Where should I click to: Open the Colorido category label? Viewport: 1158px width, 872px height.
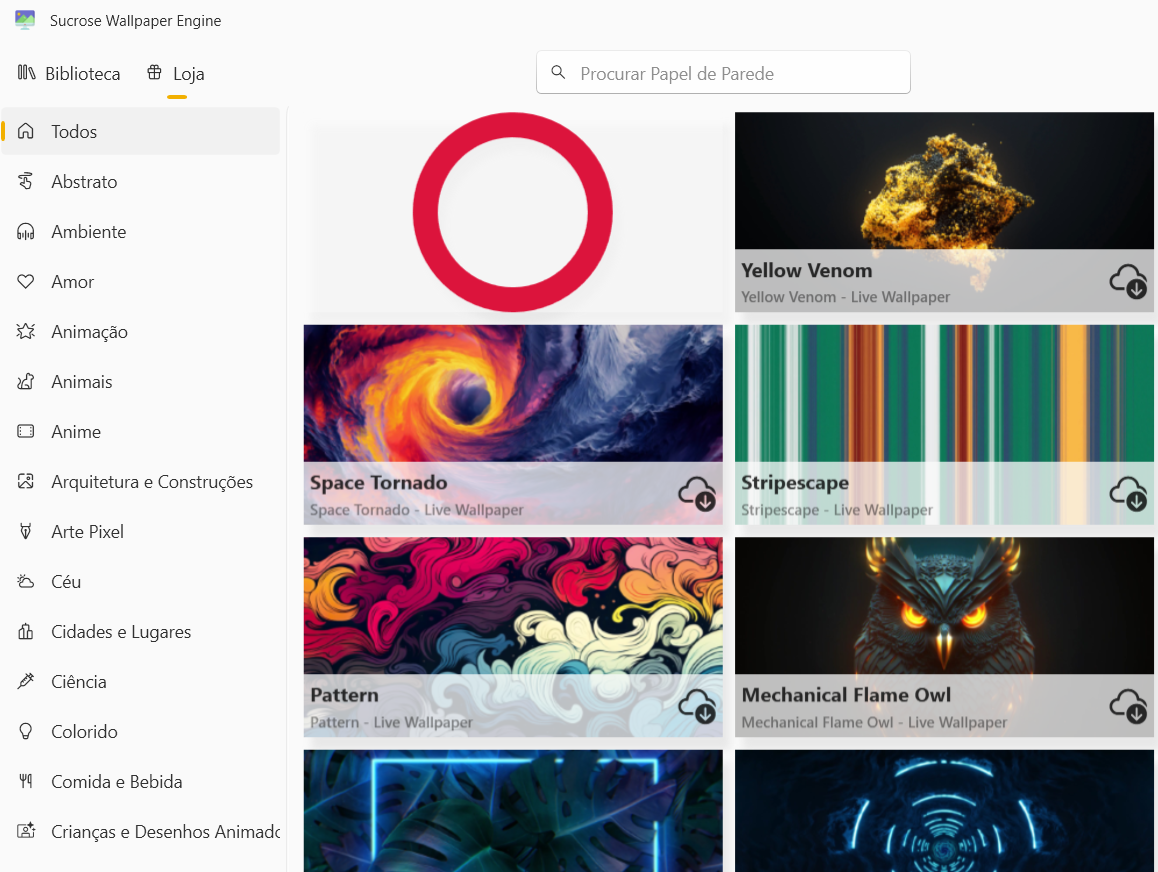point(84,732)
